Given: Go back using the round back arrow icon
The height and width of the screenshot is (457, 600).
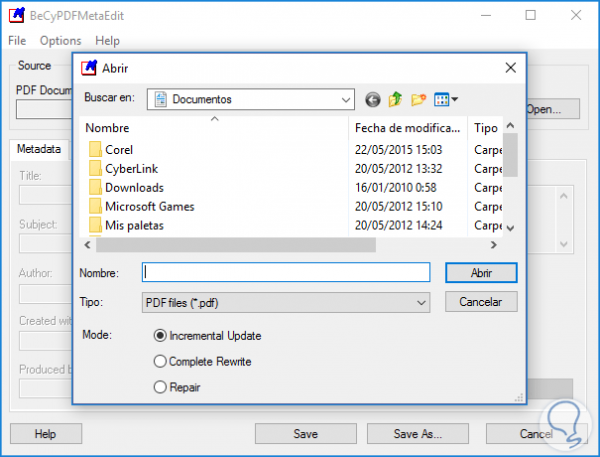Looking at the screenshot, I should pos(372,100).
